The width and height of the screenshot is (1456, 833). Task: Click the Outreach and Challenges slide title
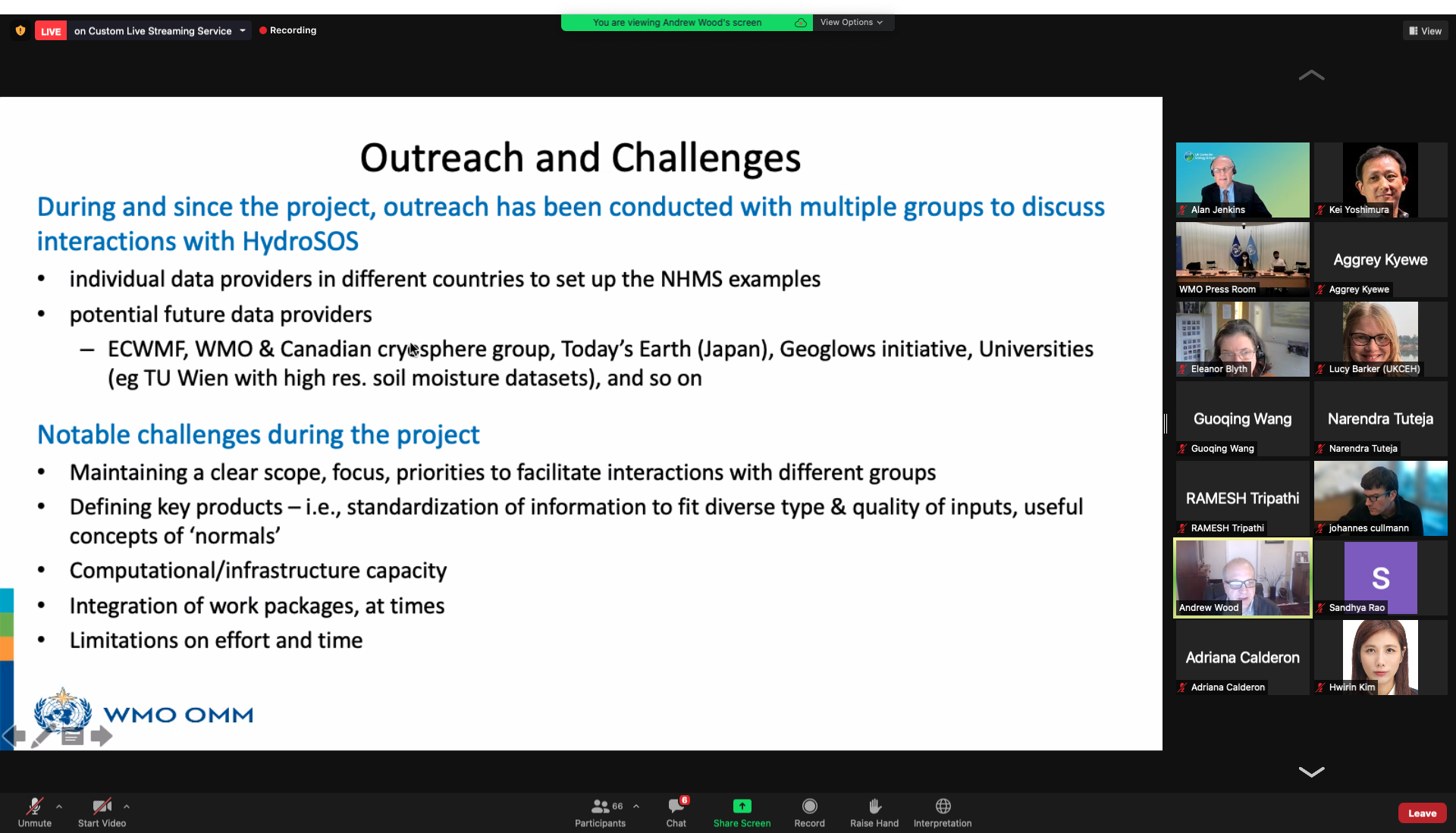580,158
